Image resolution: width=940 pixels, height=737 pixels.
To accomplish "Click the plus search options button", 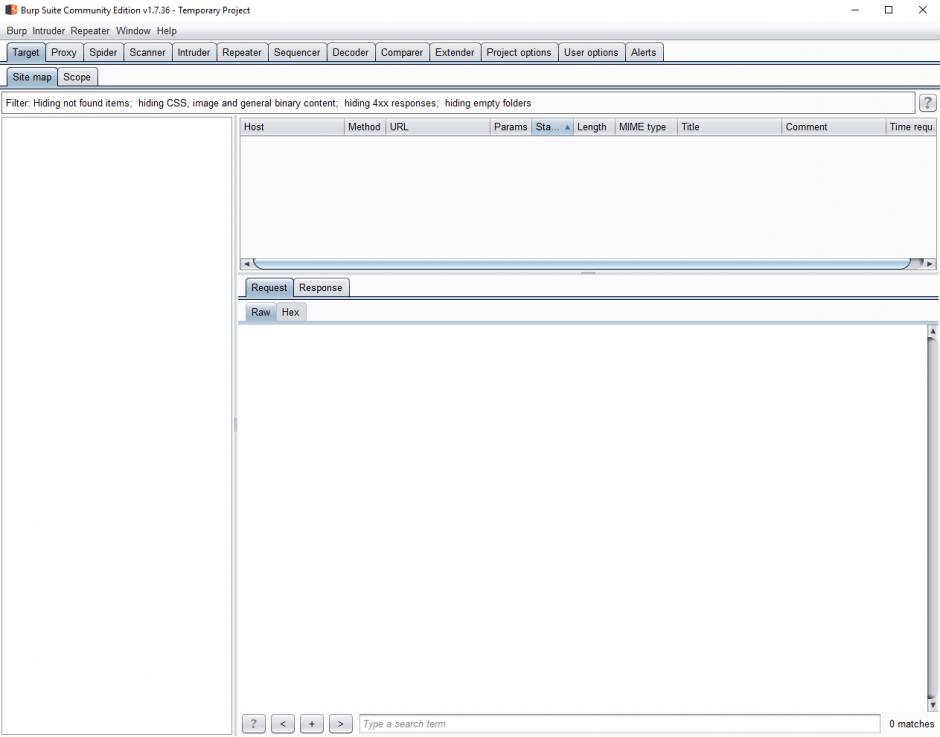I will pos(312,724).
